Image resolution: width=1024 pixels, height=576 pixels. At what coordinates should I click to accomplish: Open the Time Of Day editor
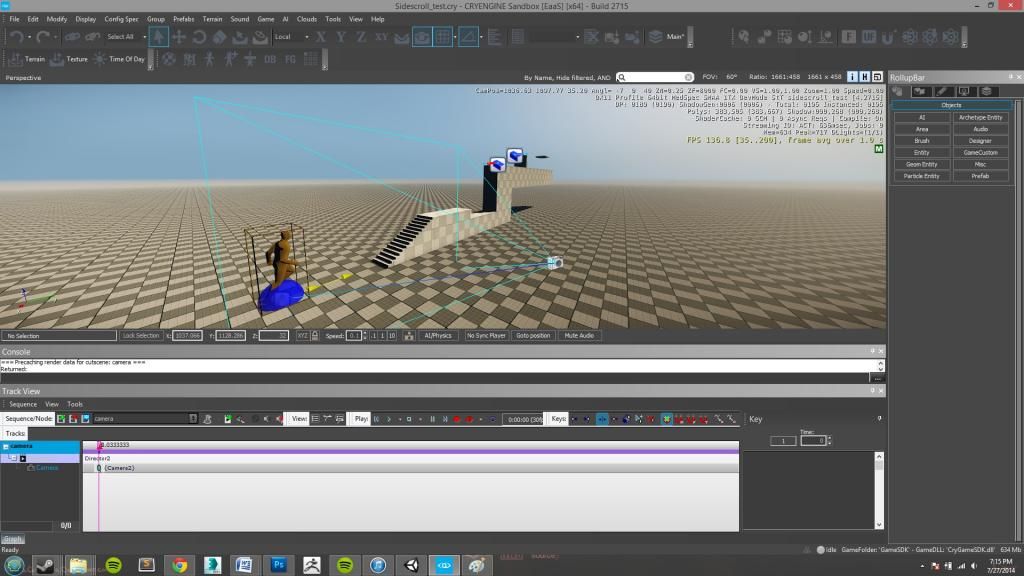[120, 59]
